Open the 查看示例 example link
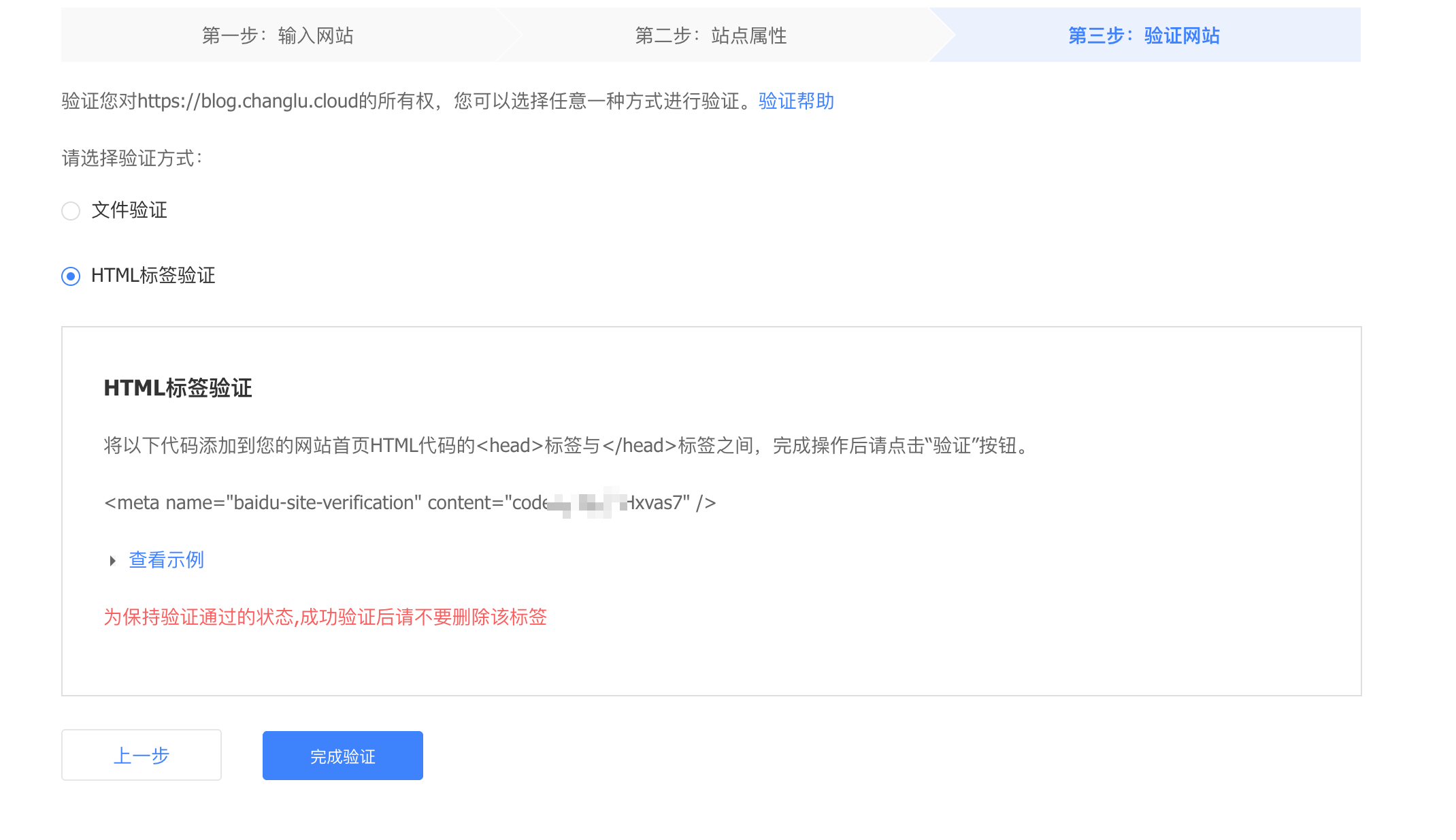1456x840 pixels. pyautogui.click(x=167, y=560)
